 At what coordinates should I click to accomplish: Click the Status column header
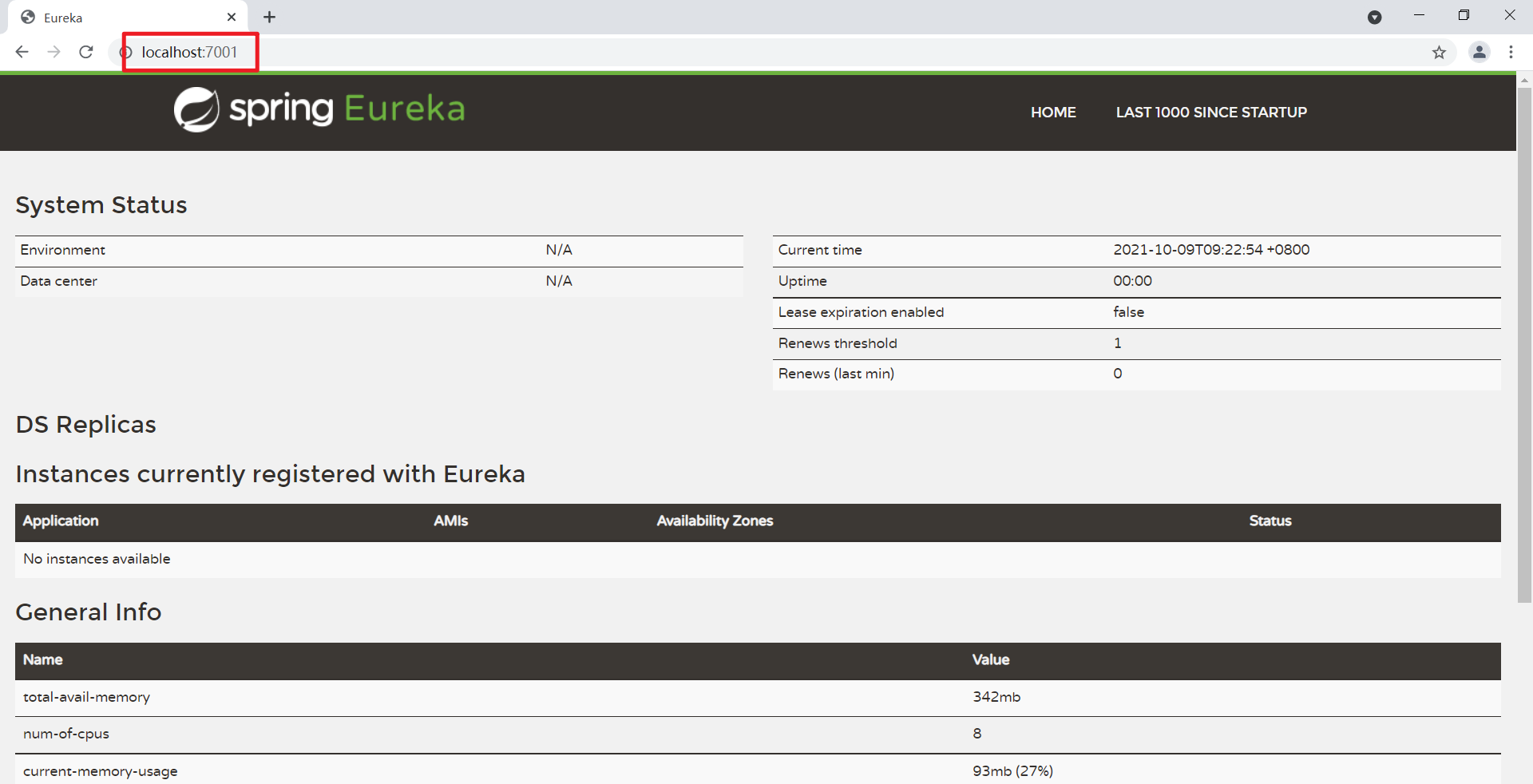point(1270,521)
